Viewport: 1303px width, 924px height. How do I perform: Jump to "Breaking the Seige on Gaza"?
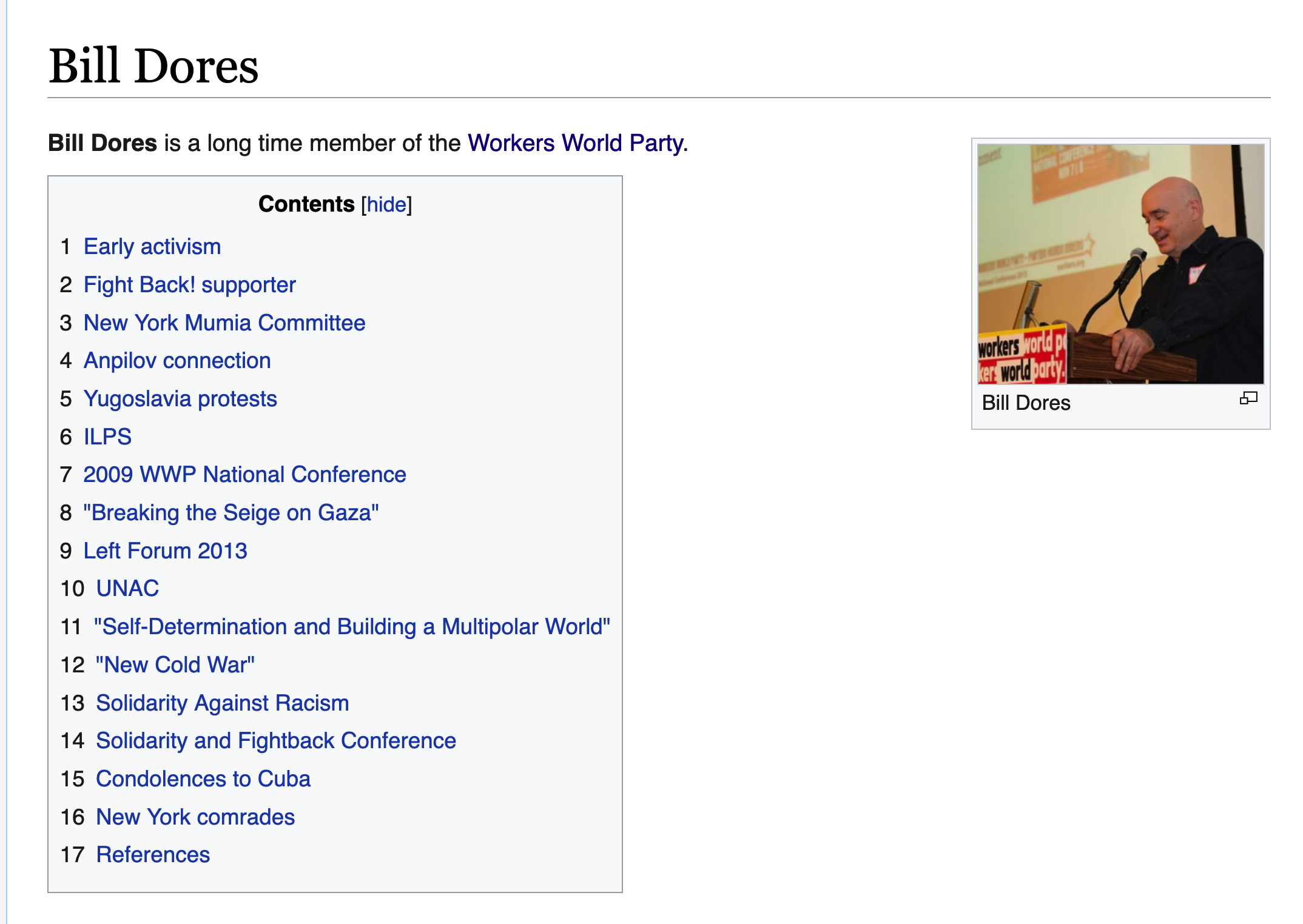231,513
